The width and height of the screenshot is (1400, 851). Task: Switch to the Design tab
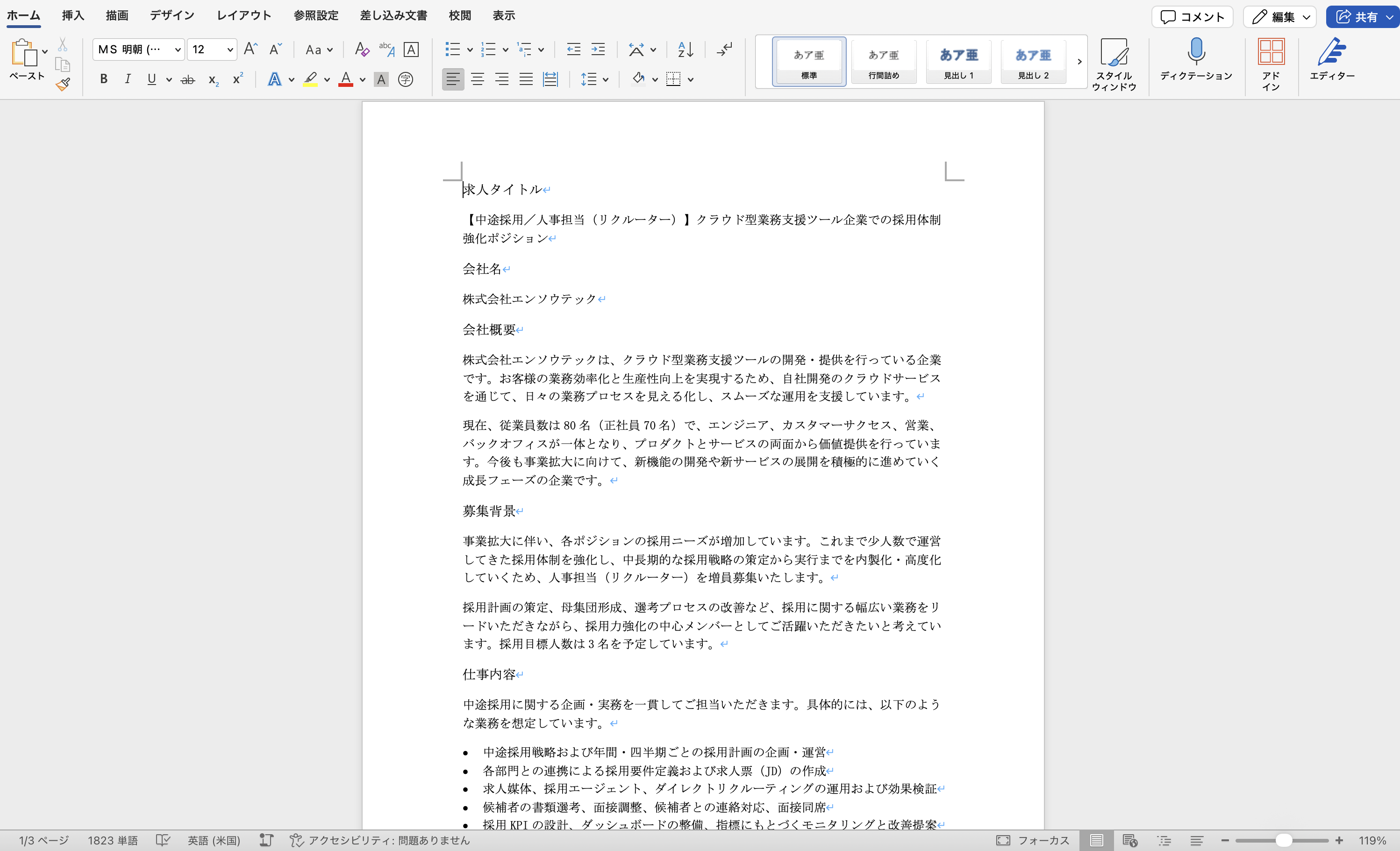[172, 15]
